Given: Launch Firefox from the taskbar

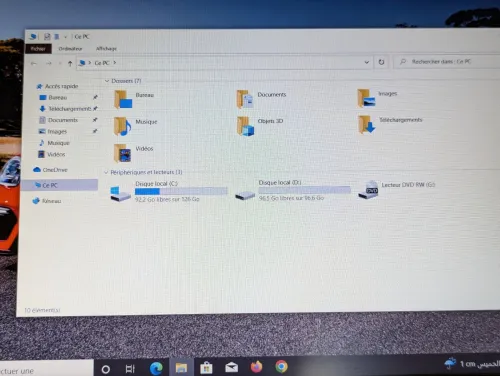Looking at the screenshot, I should (256, 367).
